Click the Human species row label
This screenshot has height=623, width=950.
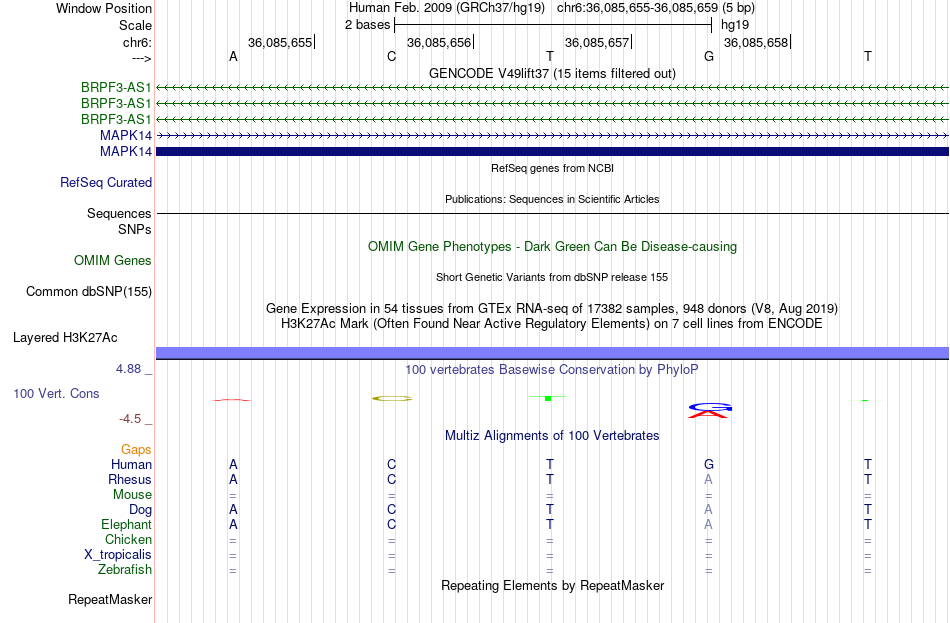click(131, 465)
